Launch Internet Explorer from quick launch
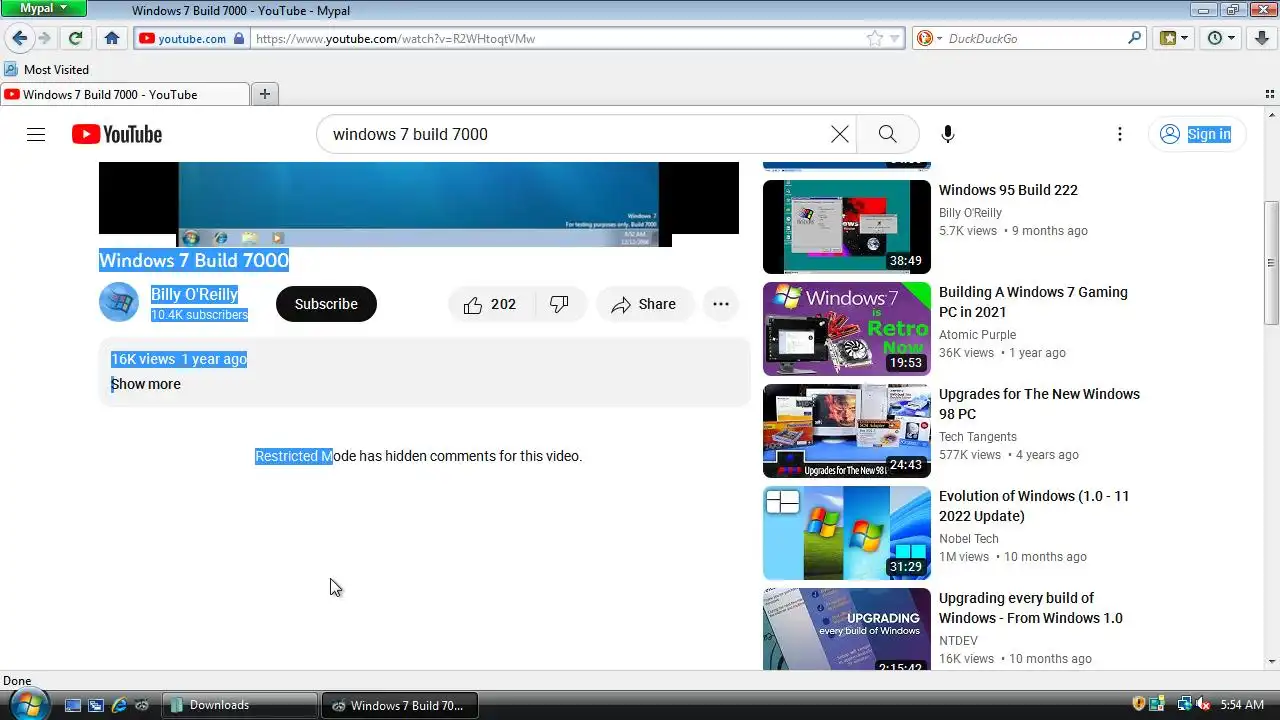The height and width of the screenshot is (720, 1280). (x=119, y=705)
